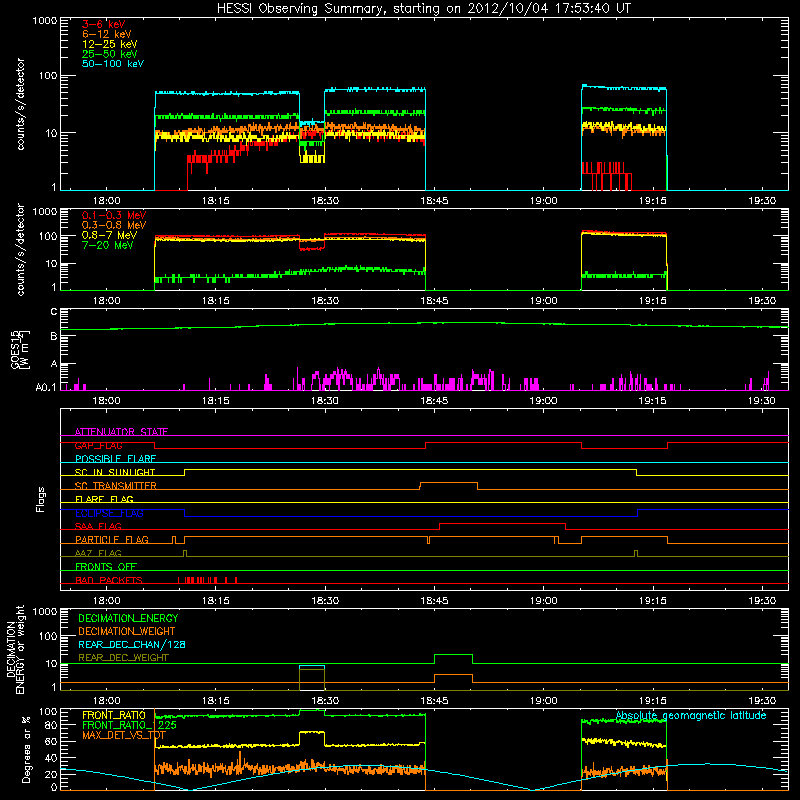800x800 pixels.
Task: Select the DECIMATION_ENERGY legend label
Action: point(128,618)
